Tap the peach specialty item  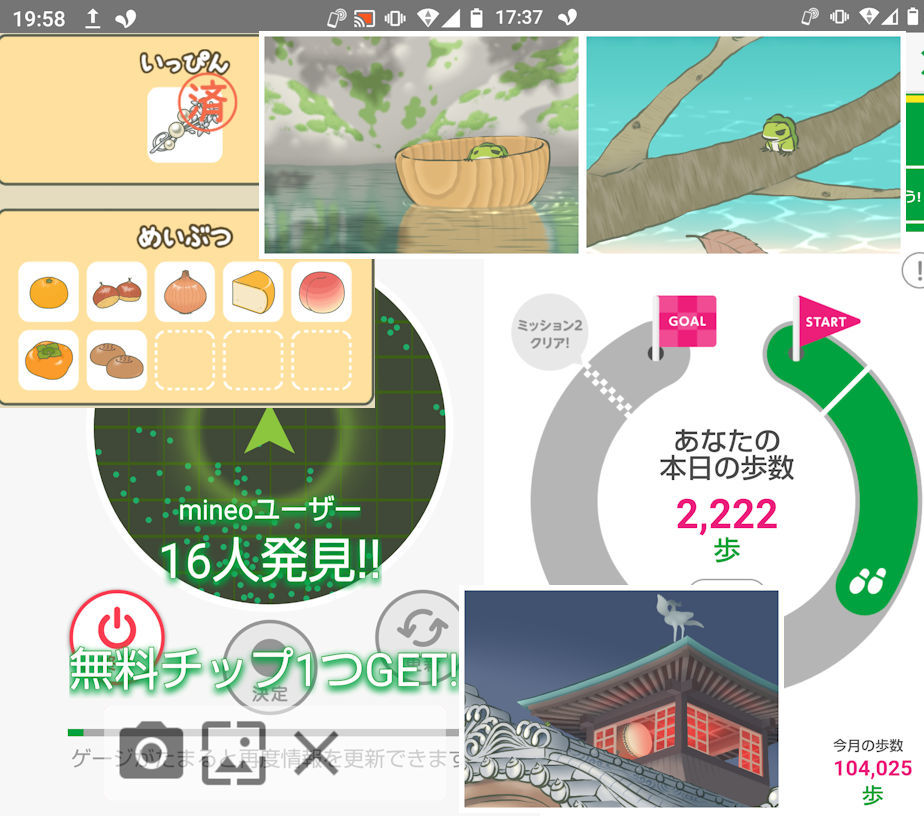[321, 292]
